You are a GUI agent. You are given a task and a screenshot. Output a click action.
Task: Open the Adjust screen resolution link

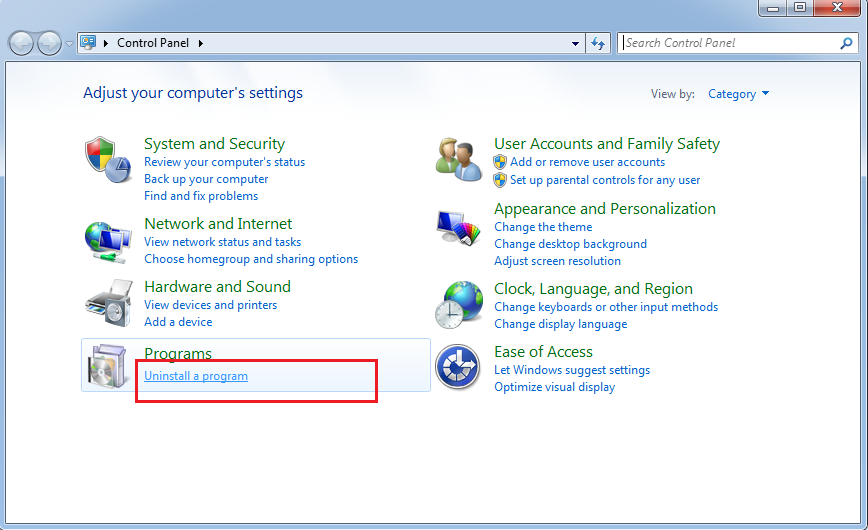(x=557, y=261)
